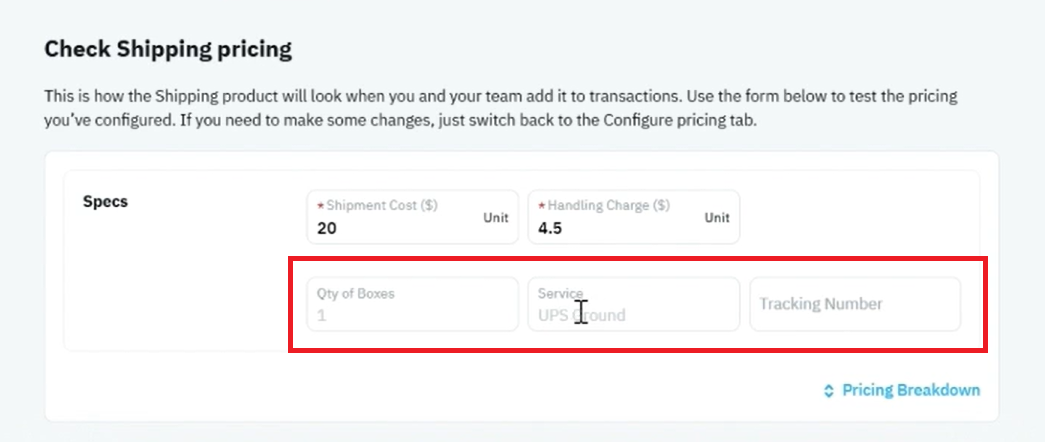Click the Check Shipping pricing heading

tap(168, 49)
